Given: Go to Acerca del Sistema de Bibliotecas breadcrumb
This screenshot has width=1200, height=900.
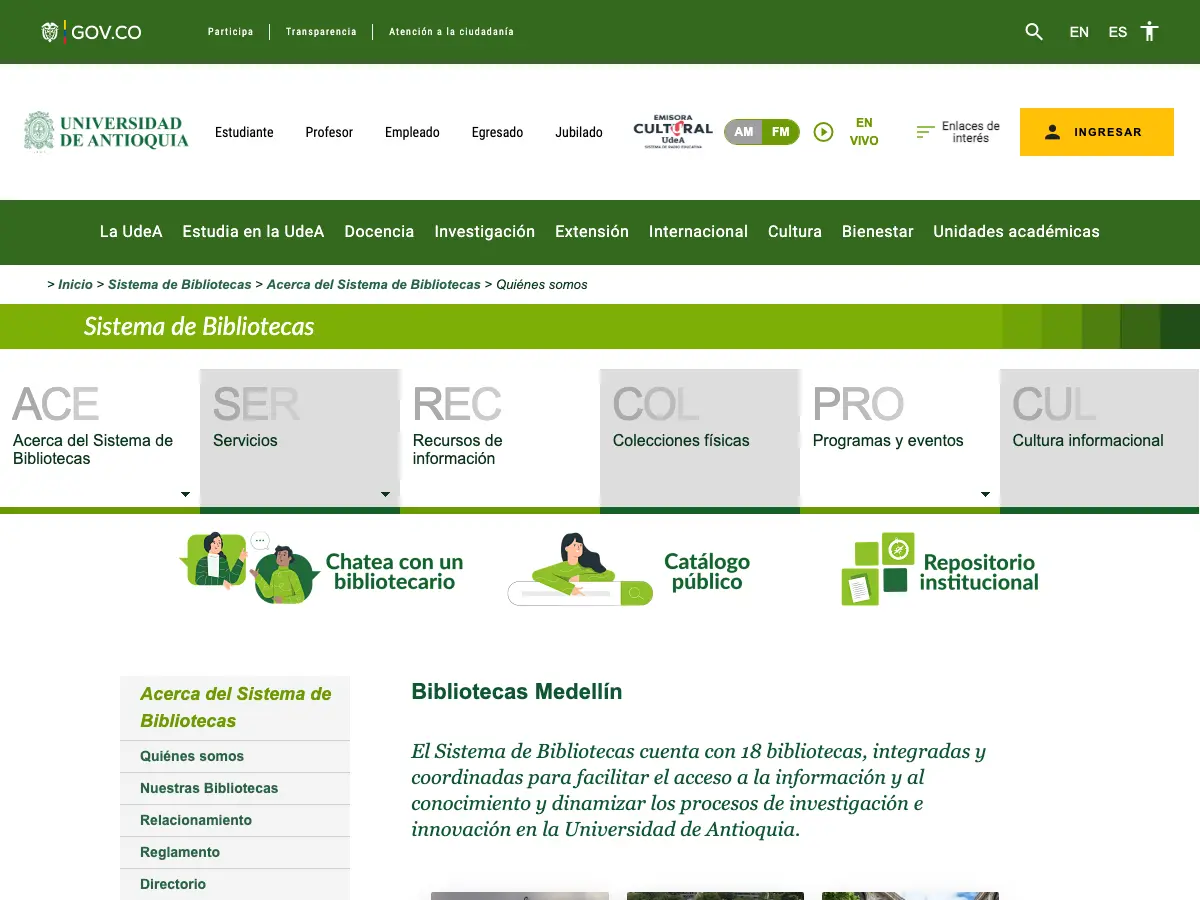Looking at the screenshot, I should (x=374, y=285).
